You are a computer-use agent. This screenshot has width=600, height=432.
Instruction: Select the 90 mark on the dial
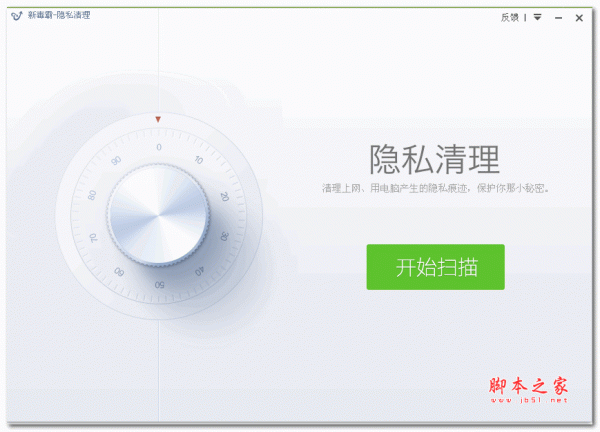(116, 160)
